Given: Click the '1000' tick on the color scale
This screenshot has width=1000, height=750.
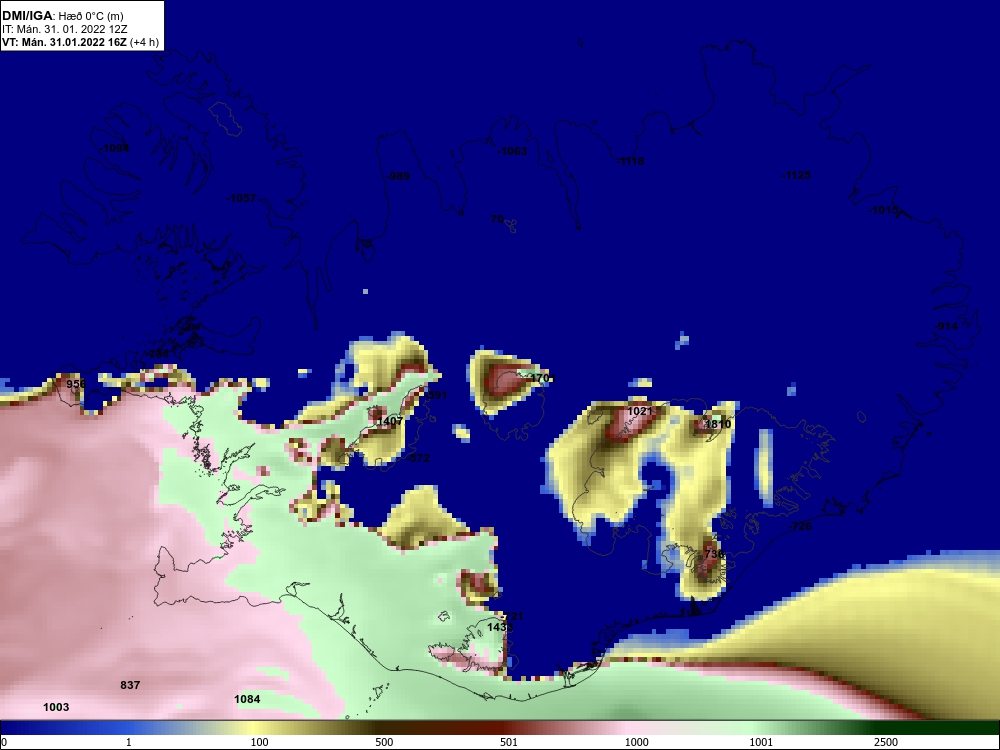Looking at the screenshot, I should pos(637,742).
